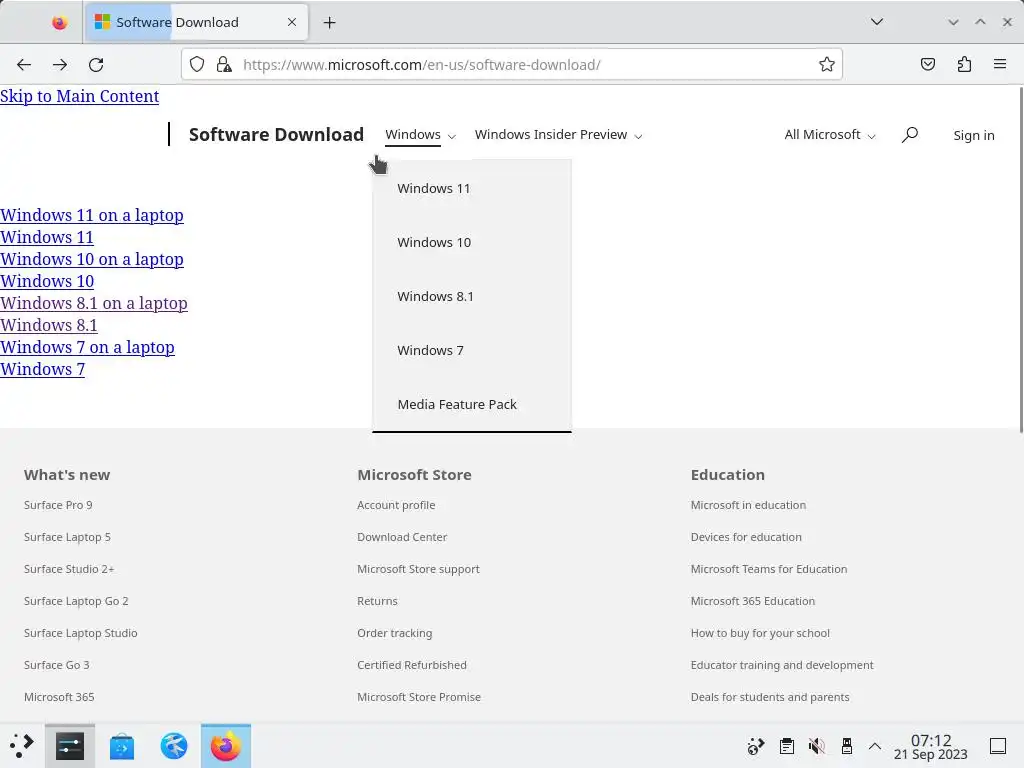Select Media Feature Pack menu entry
This screenshot has height=768, width=1024.
[472, 404]
